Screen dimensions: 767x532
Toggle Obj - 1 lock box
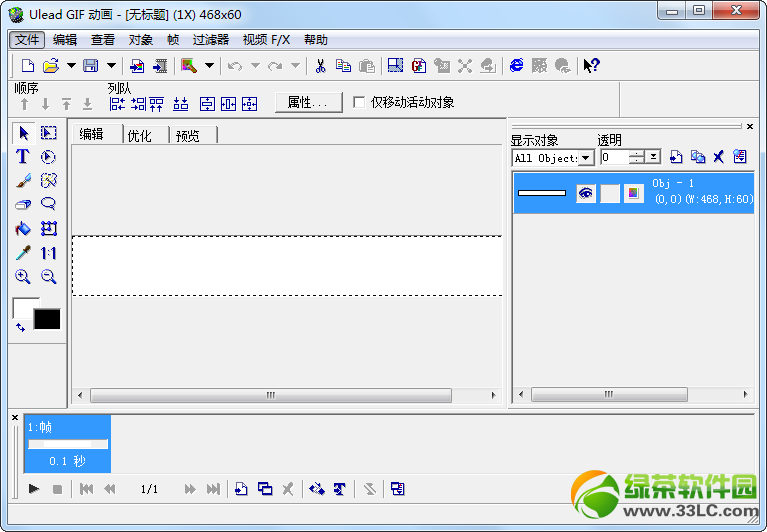coord(609,193)
